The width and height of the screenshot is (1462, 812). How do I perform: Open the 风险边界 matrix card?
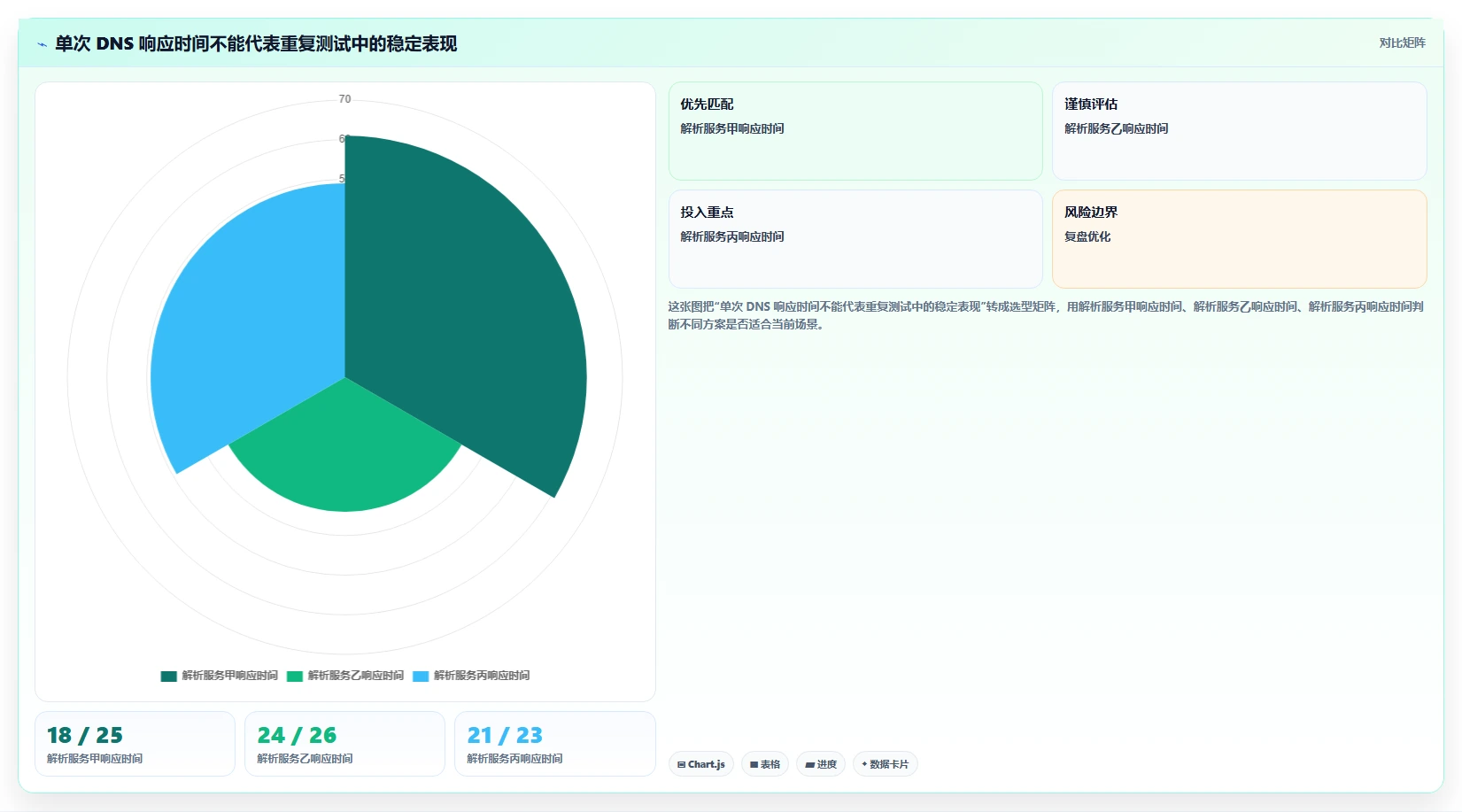pyautogui.click(x=1240, y=239)
